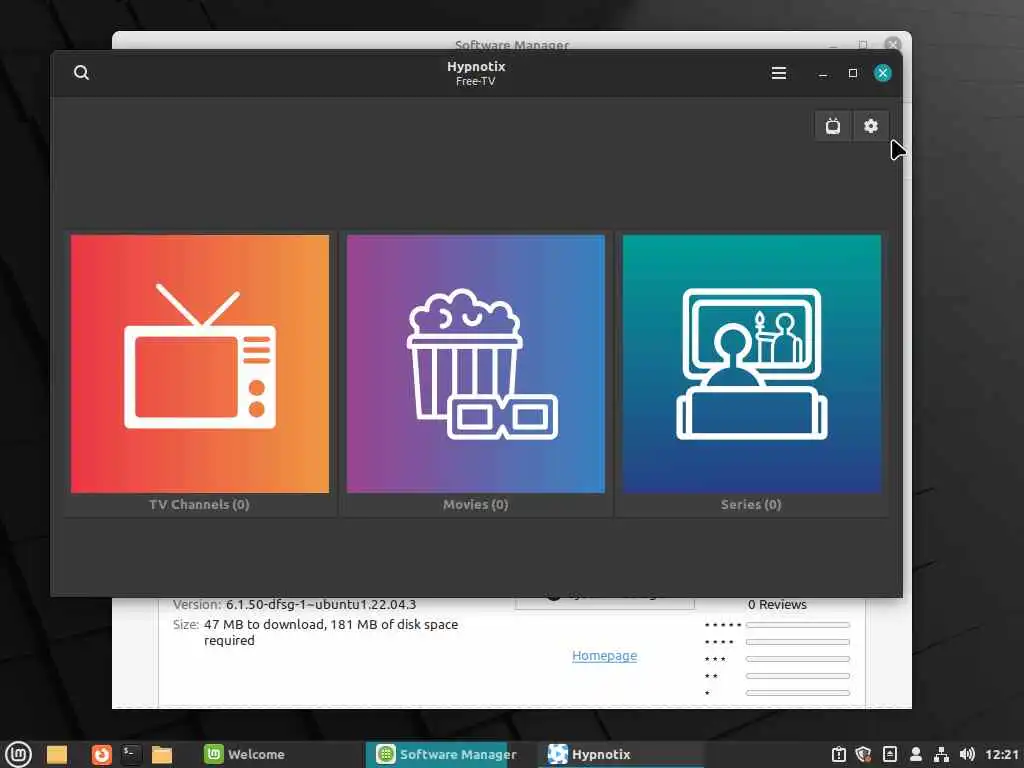
Task: Open the search icon in Hypnotix header
Action: point(81,72)
